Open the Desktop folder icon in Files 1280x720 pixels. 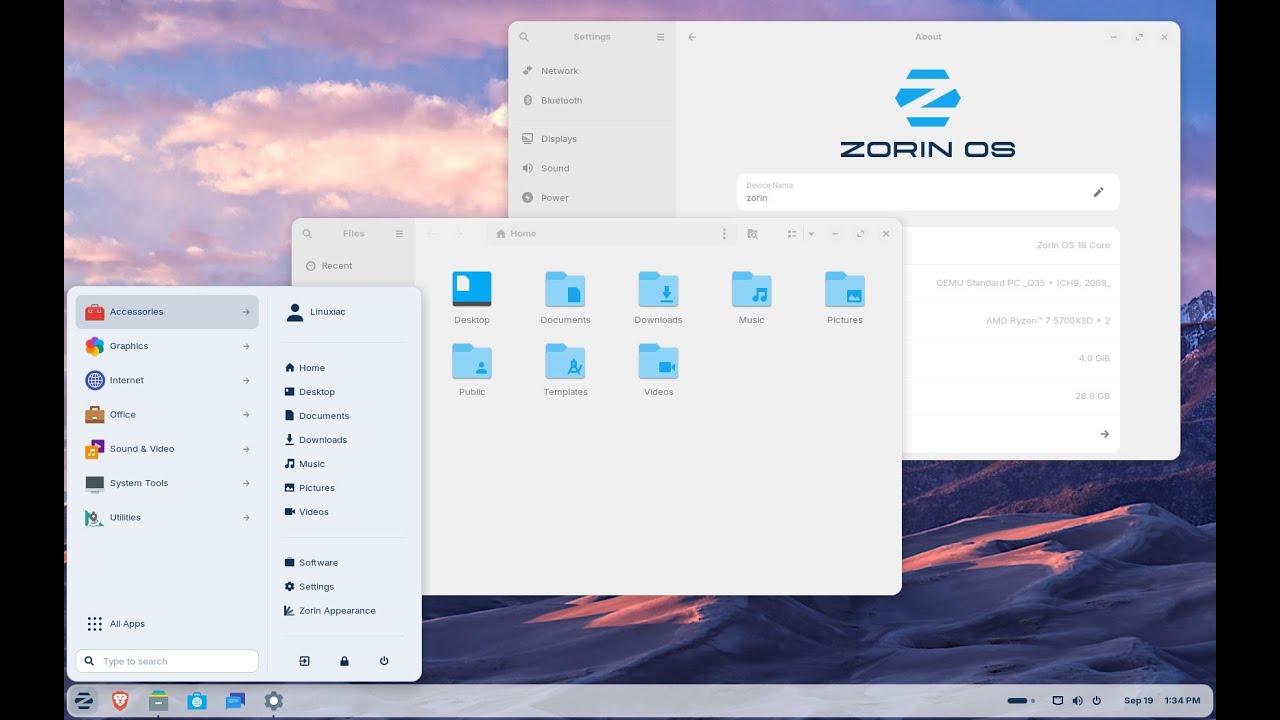point(472,297)
